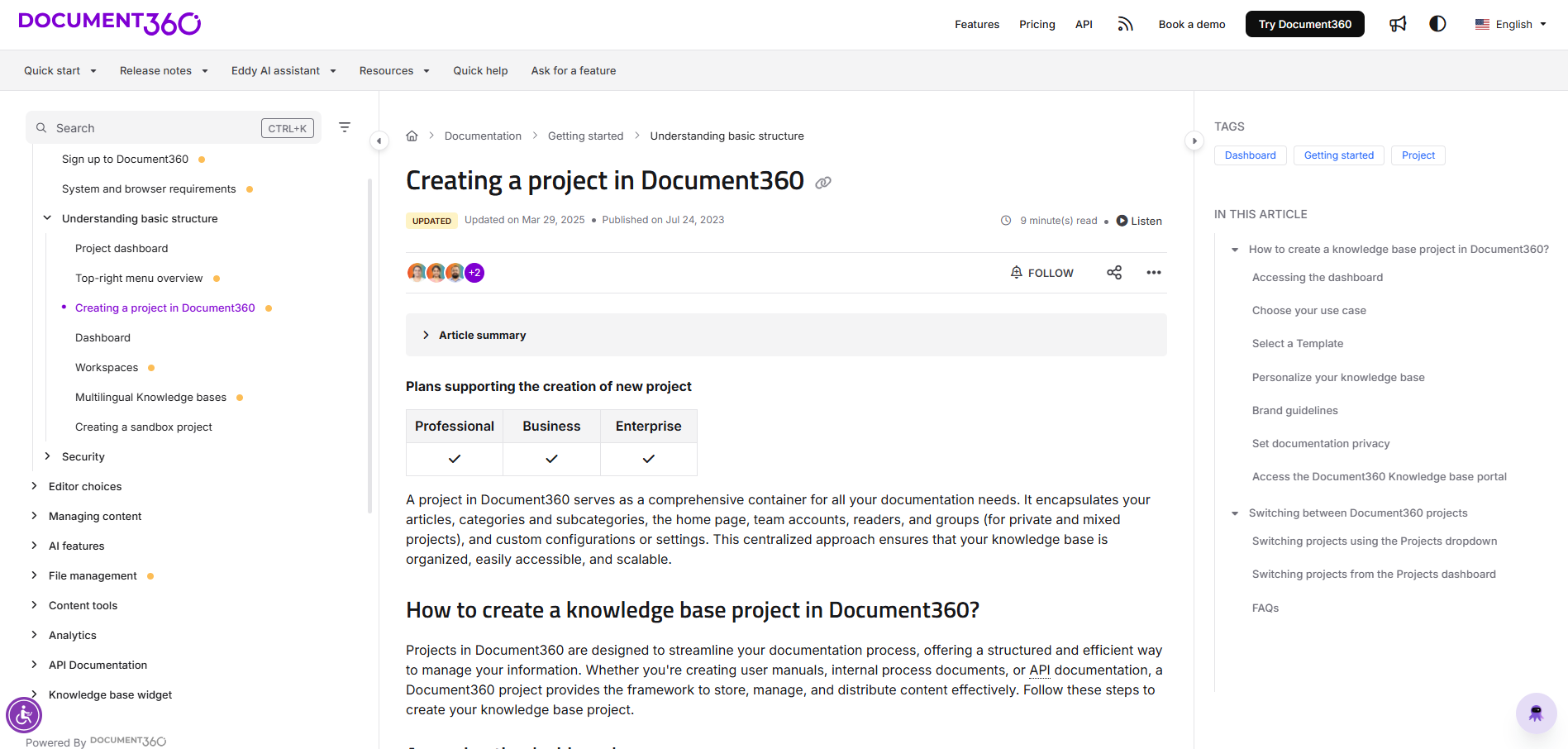Open Project dashboard article
The height and width of the screenshot is (749, 1568).
point(122,248)
